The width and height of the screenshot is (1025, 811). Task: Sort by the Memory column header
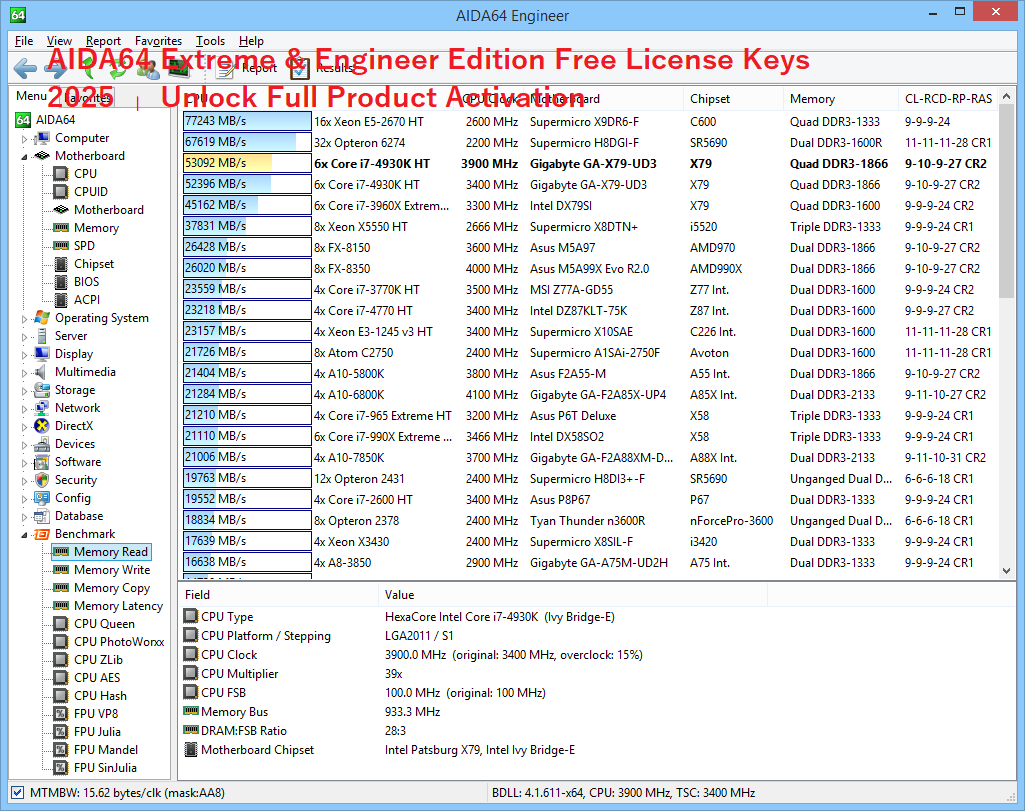tap(841, 99)
